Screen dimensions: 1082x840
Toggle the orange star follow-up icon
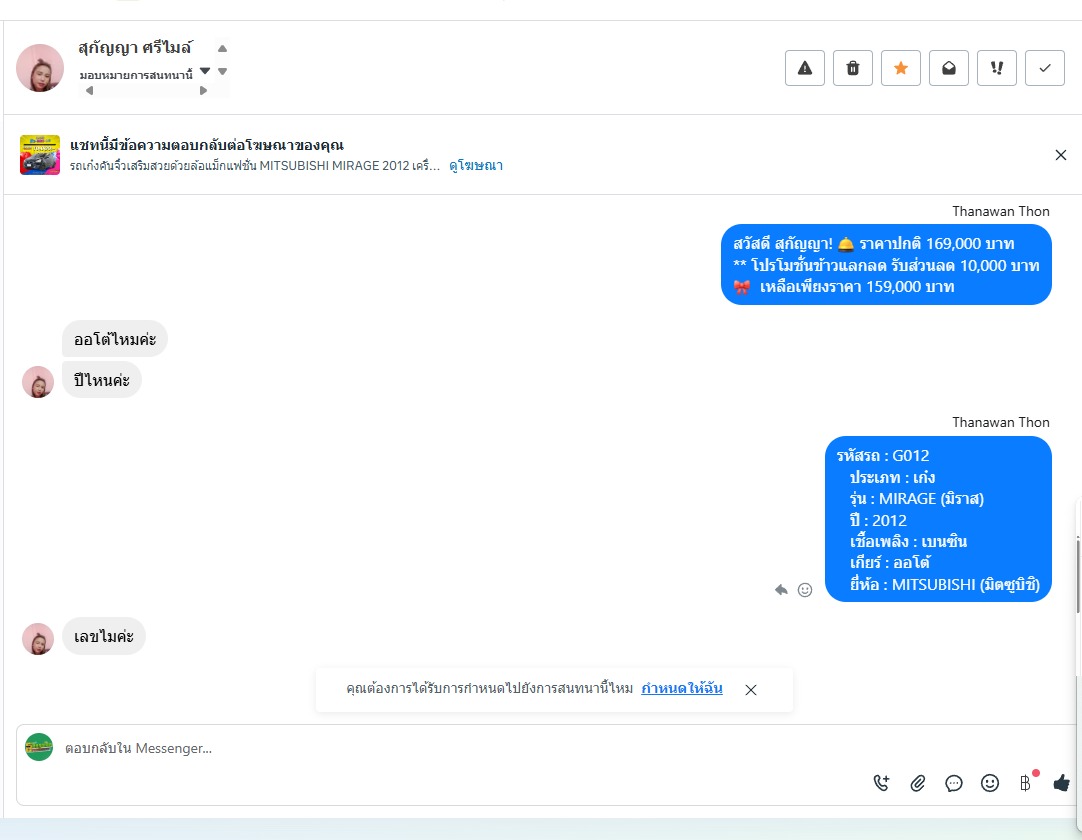click(x=901, y=68)
